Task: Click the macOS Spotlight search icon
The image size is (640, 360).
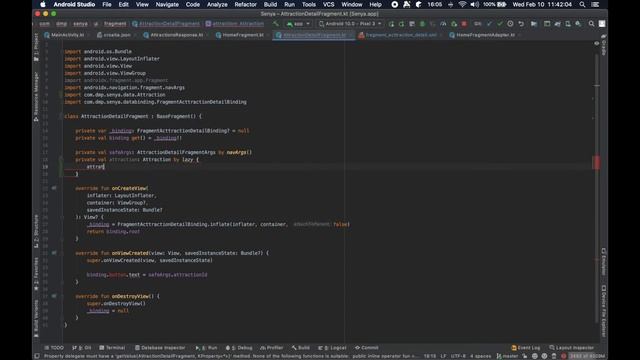Action: pyautogui.click(x=582, y=4)
